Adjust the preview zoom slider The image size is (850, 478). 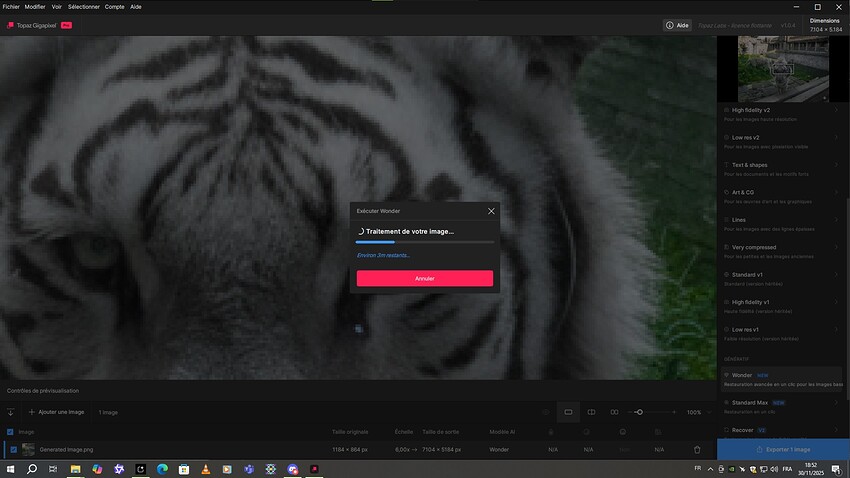click(x=639, y=412)
